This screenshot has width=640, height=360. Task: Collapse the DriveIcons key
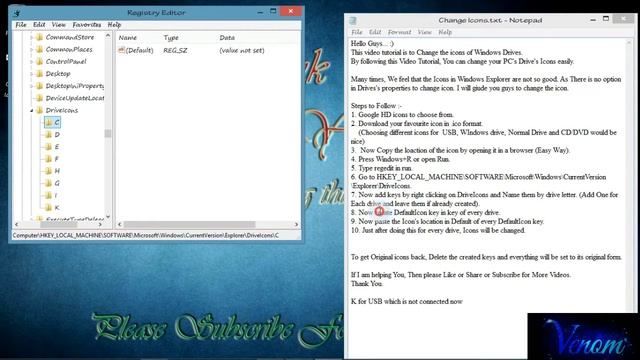[31, 111]
